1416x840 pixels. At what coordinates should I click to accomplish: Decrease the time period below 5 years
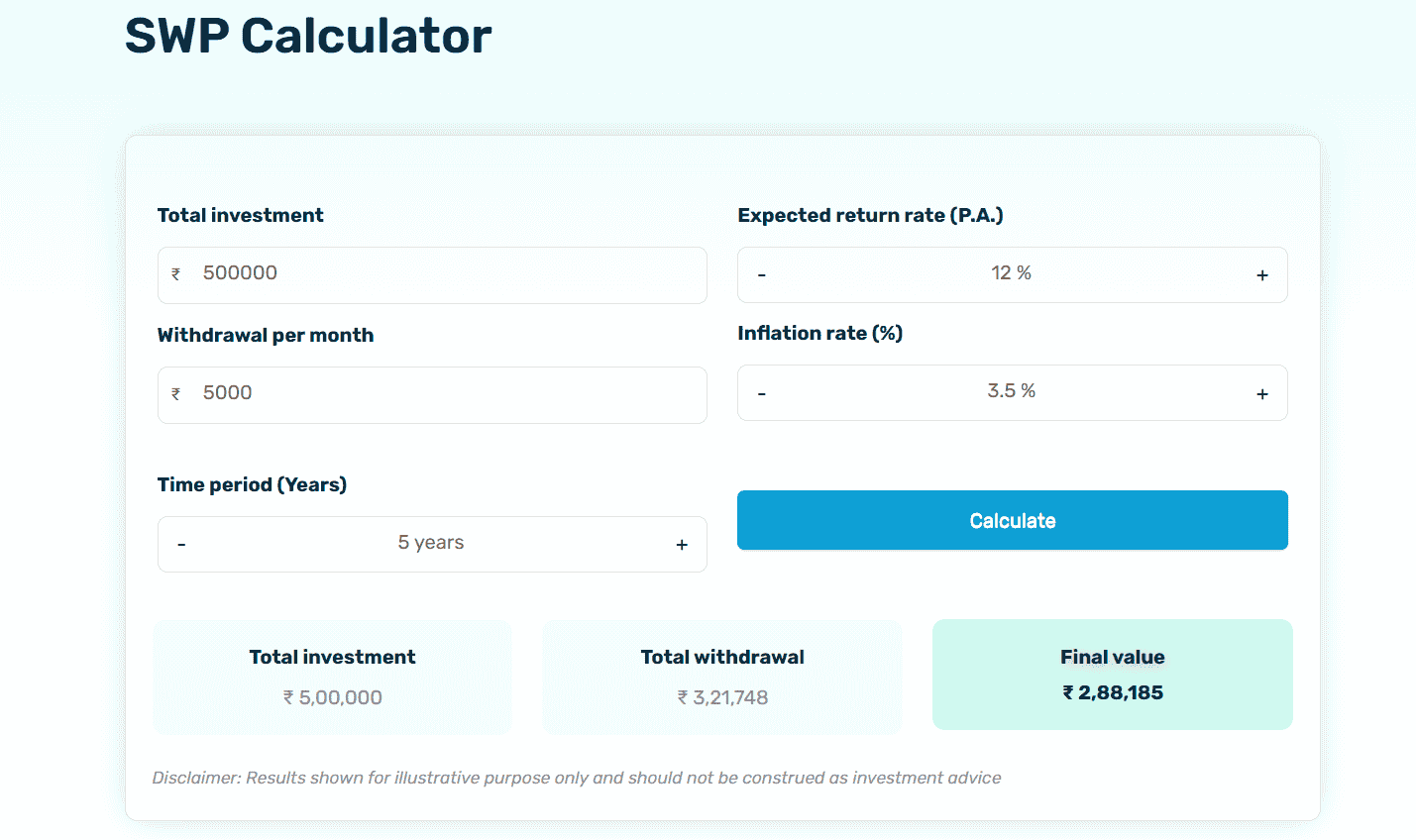click(x=181, y=544)
